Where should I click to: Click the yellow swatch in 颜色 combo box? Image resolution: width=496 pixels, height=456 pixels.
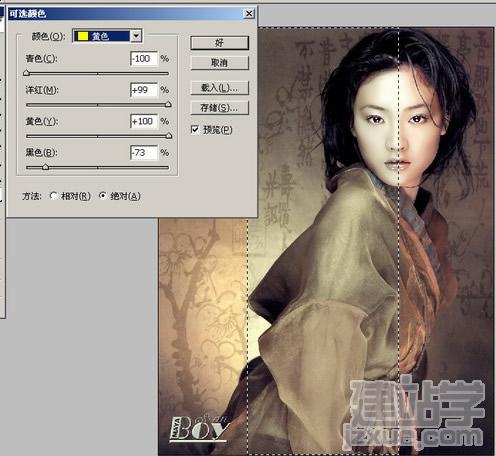coord(83,36)
